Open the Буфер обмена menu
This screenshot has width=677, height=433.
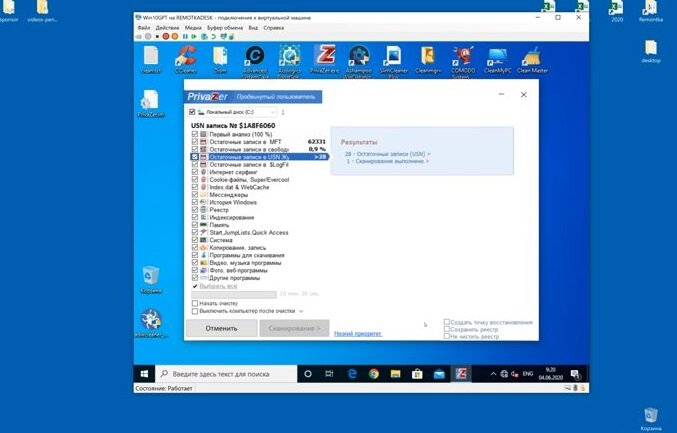(x=225, y=28)
